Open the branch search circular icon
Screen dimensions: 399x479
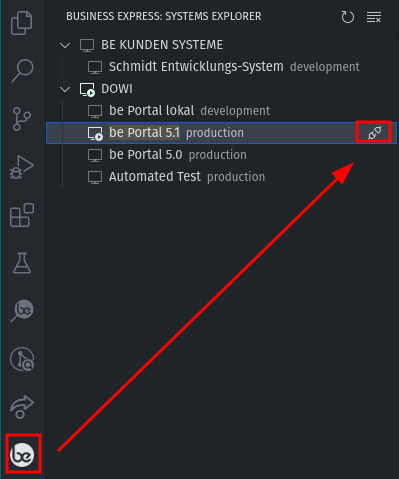tap(22, 359)
